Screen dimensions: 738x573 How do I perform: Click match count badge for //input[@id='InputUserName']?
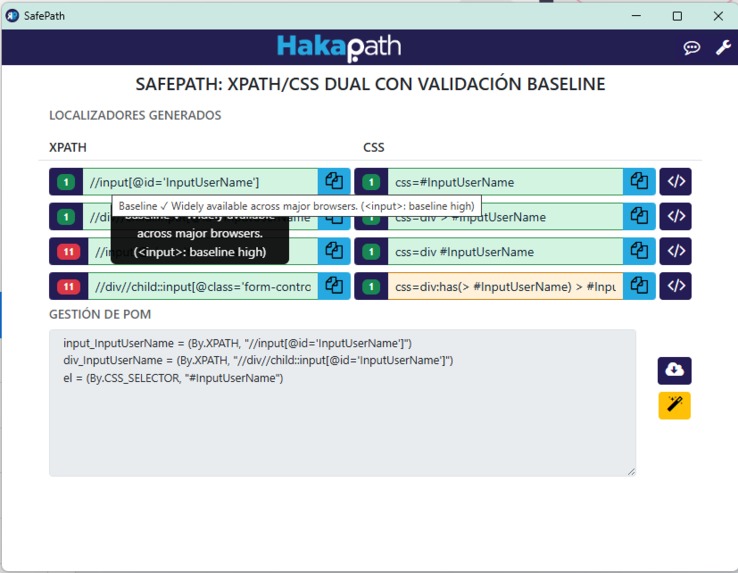point(66,182)
